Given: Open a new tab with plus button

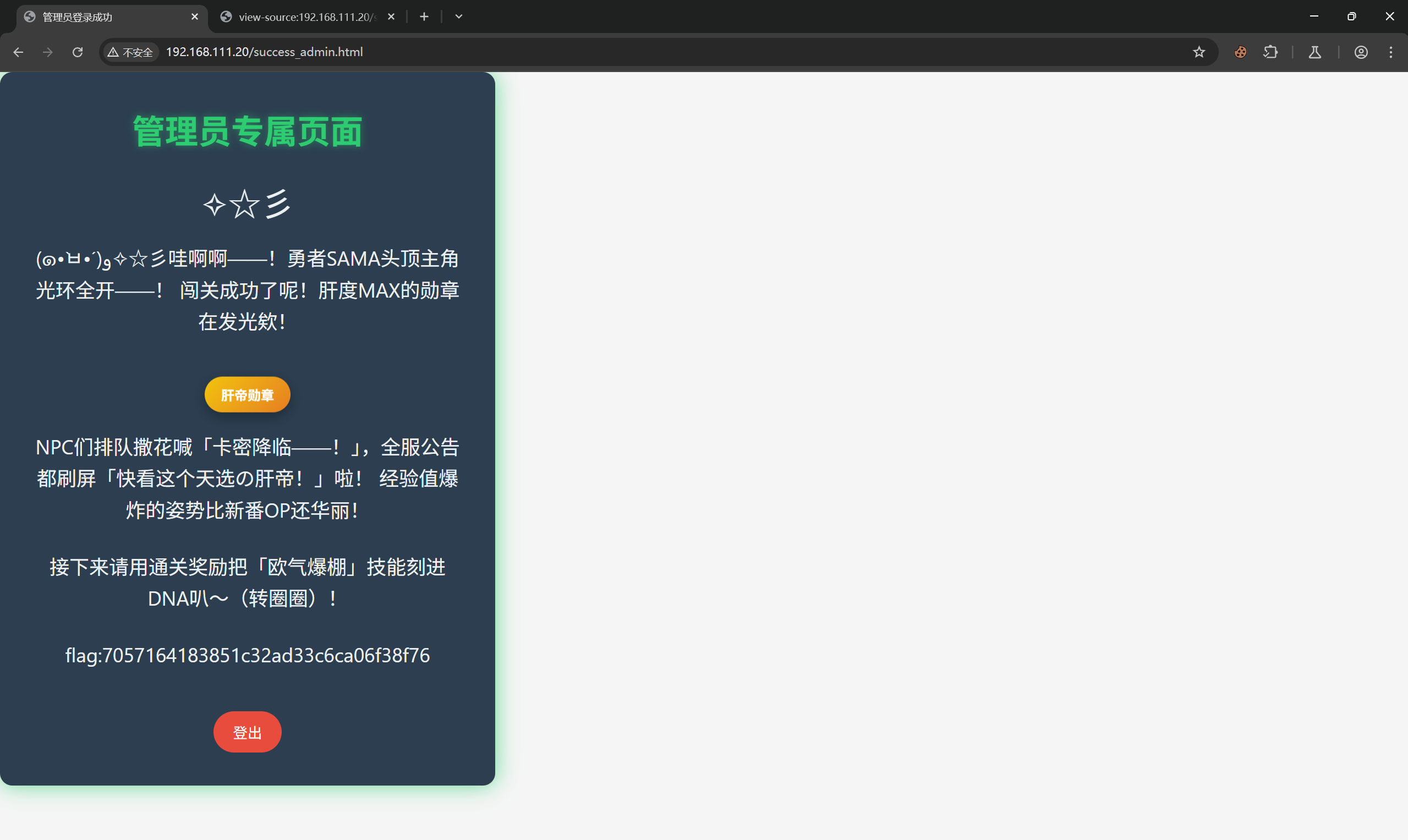Looking at the screenshot, I should 424,17.
